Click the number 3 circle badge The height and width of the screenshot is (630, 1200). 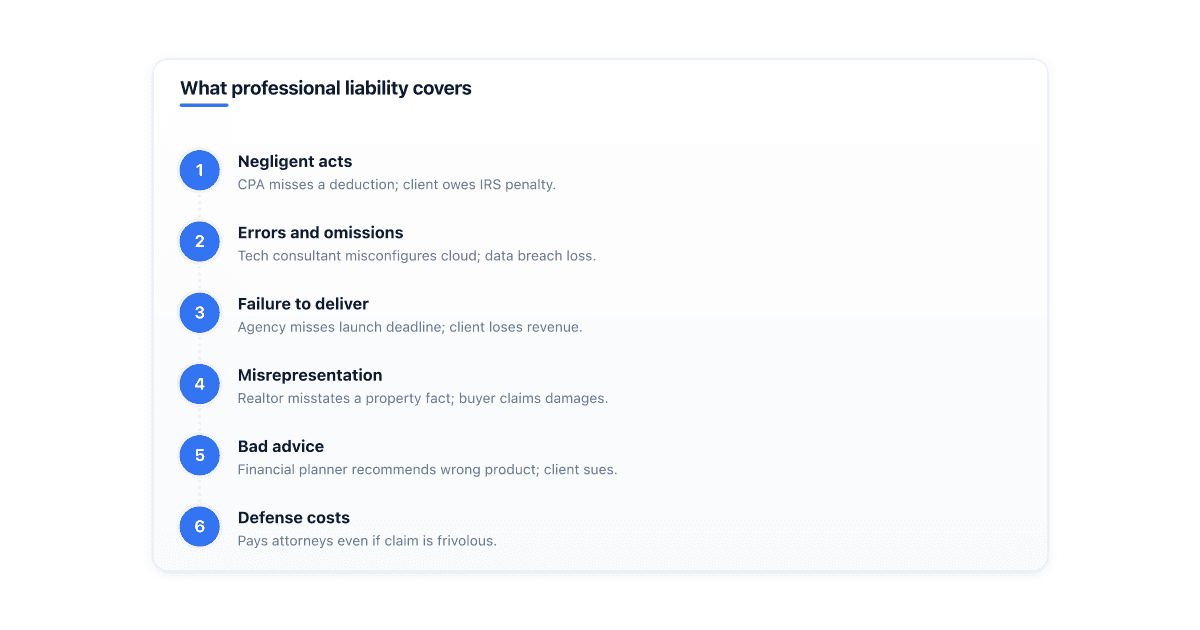(x=200, y=313)
